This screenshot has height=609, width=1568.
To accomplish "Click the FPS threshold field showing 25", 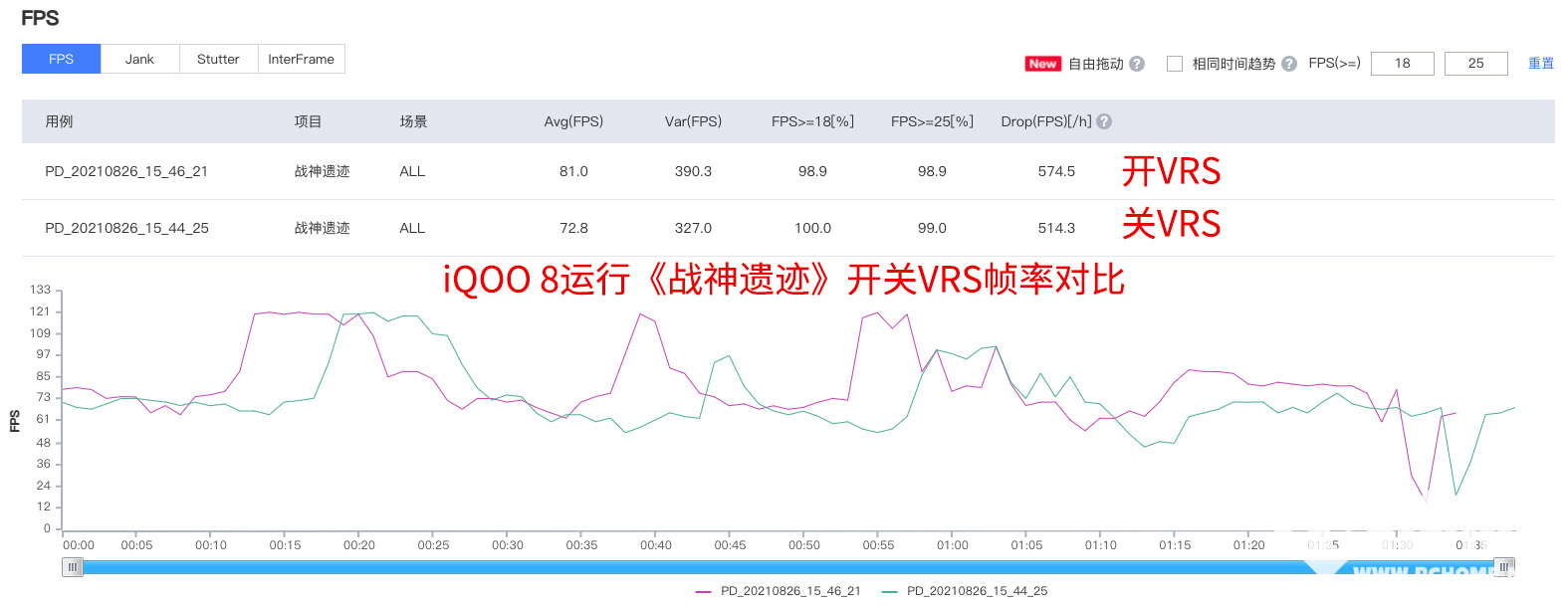I will [1475, 64].
